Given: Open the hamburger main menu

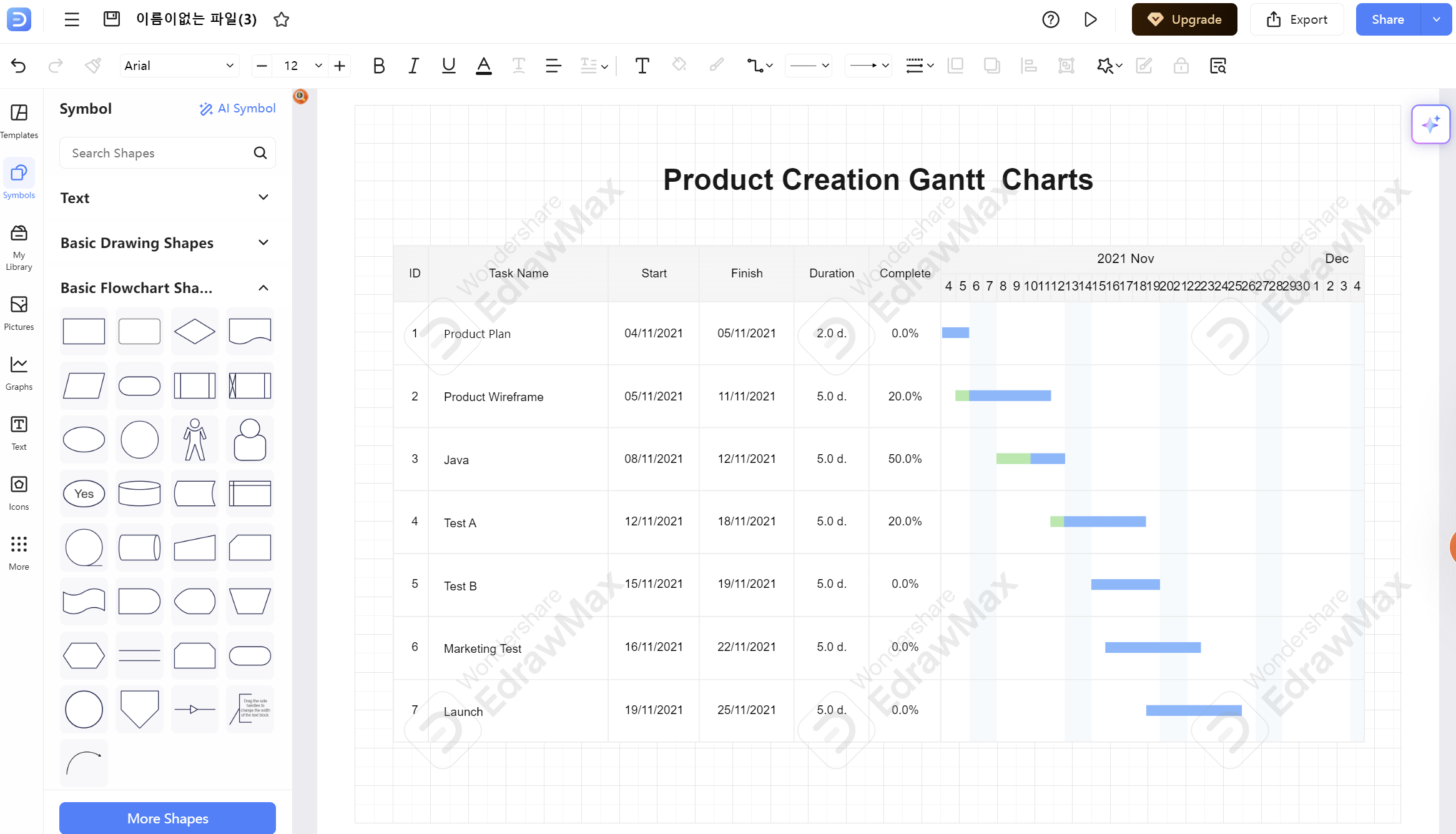Looking at the screenshot, I should click(x=72, y=19).
